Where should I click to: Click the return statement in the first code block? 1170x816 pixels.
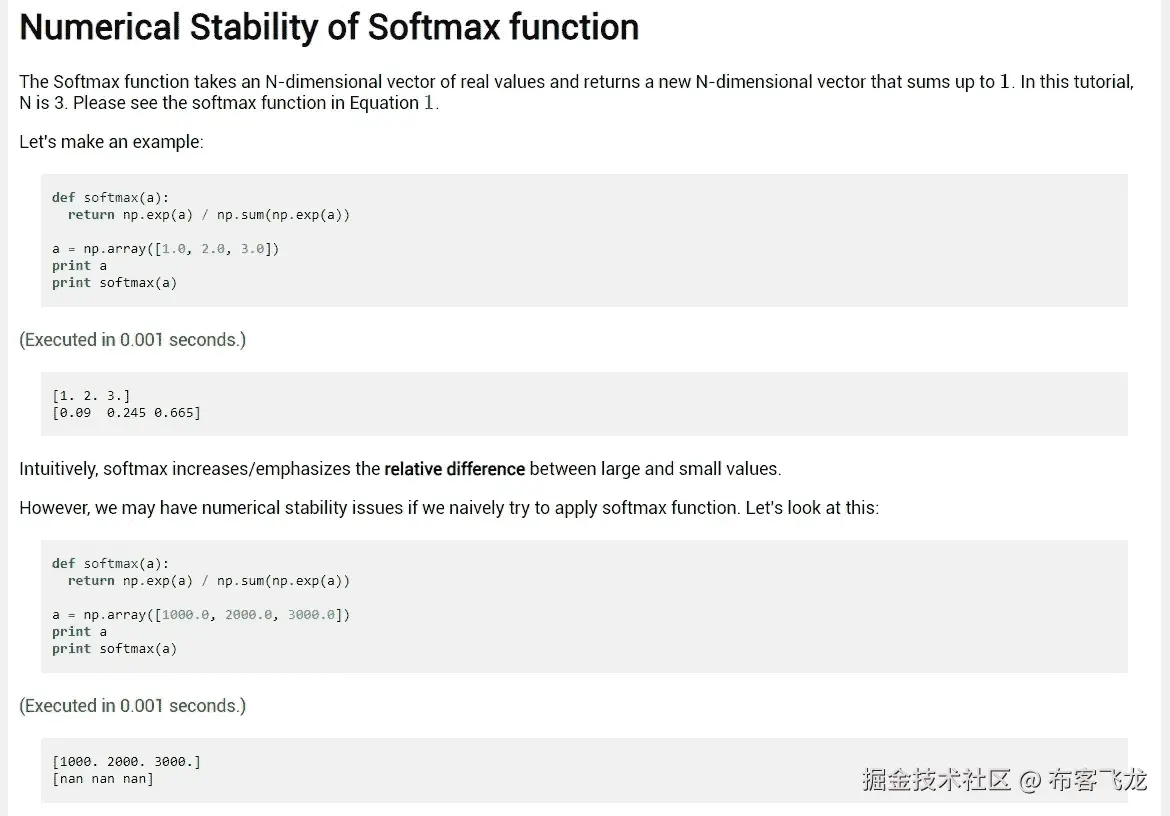(x=208, y=214)
